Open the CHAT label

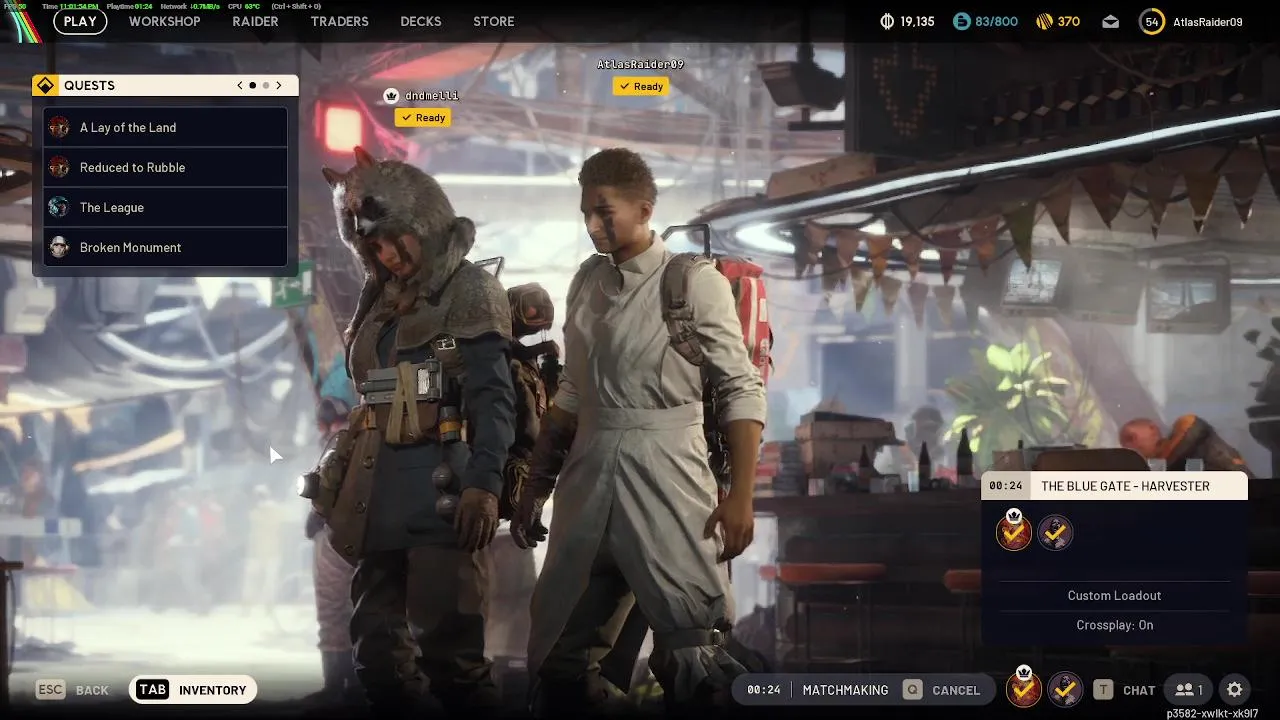(x=1139, y=690)
